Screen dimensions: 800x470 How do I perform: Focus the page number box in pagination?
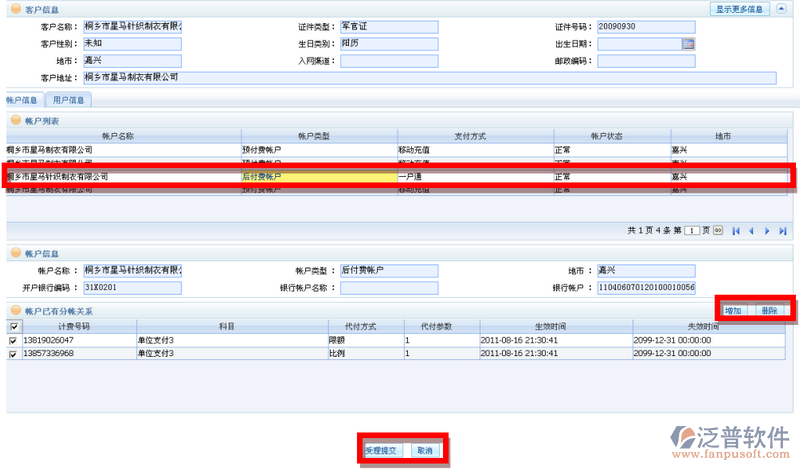691,231
